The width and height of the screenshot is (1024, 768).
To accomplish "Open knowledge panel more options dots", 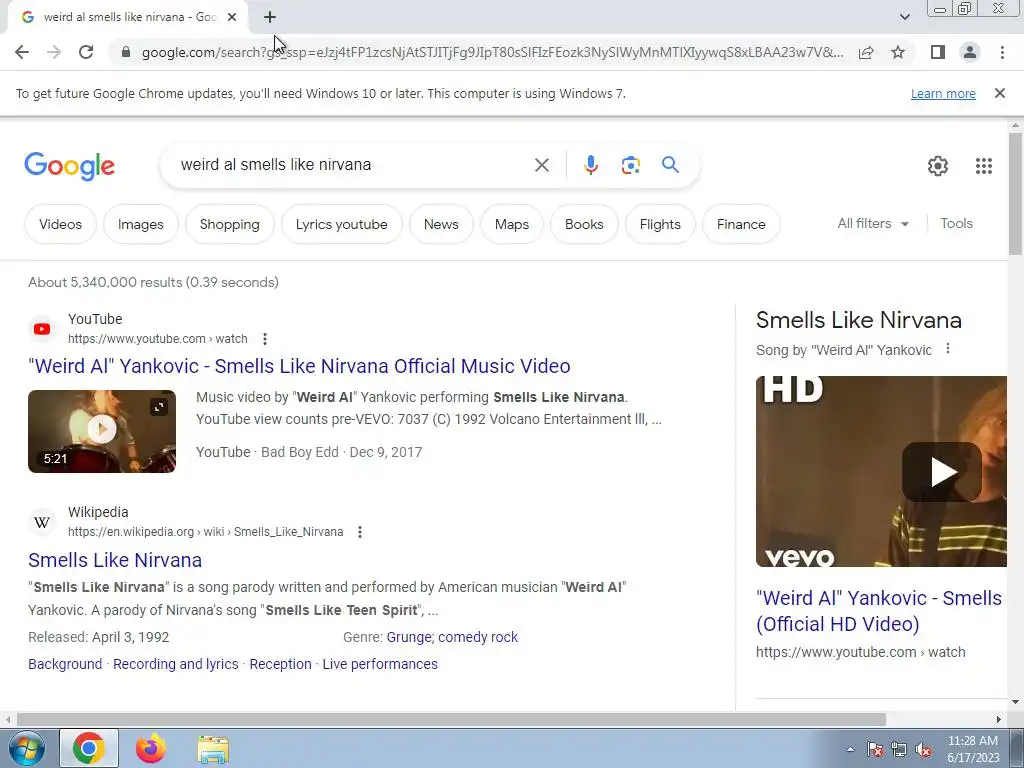I will pos(948,349).
